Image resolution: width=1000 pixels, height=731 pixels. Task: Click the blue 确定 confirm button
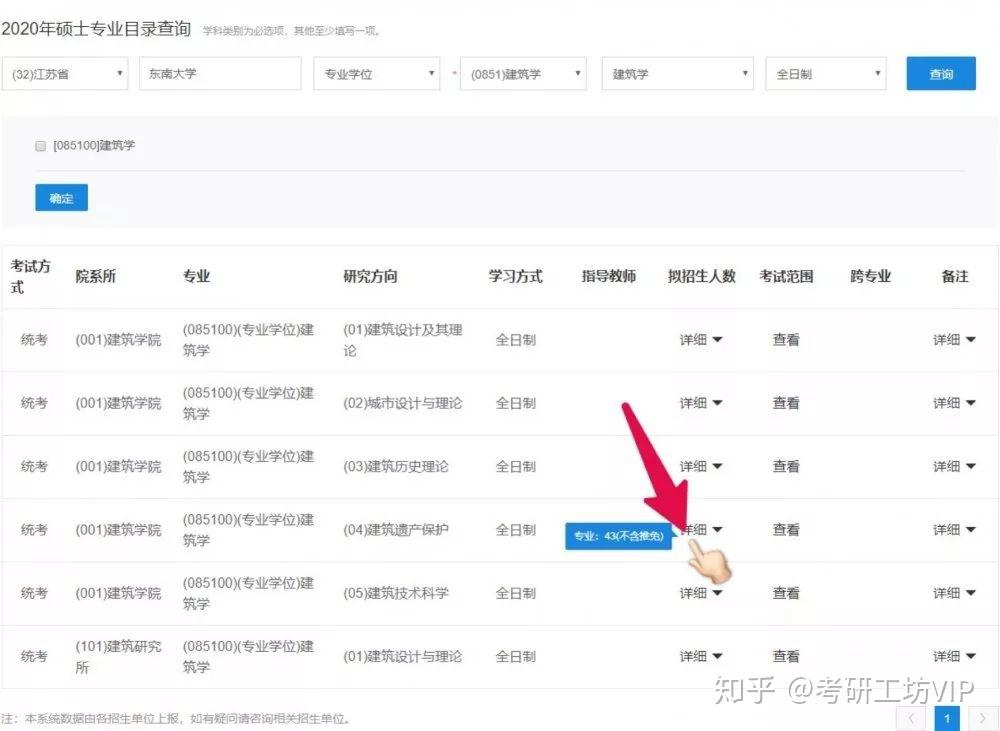tap(61, 198)
